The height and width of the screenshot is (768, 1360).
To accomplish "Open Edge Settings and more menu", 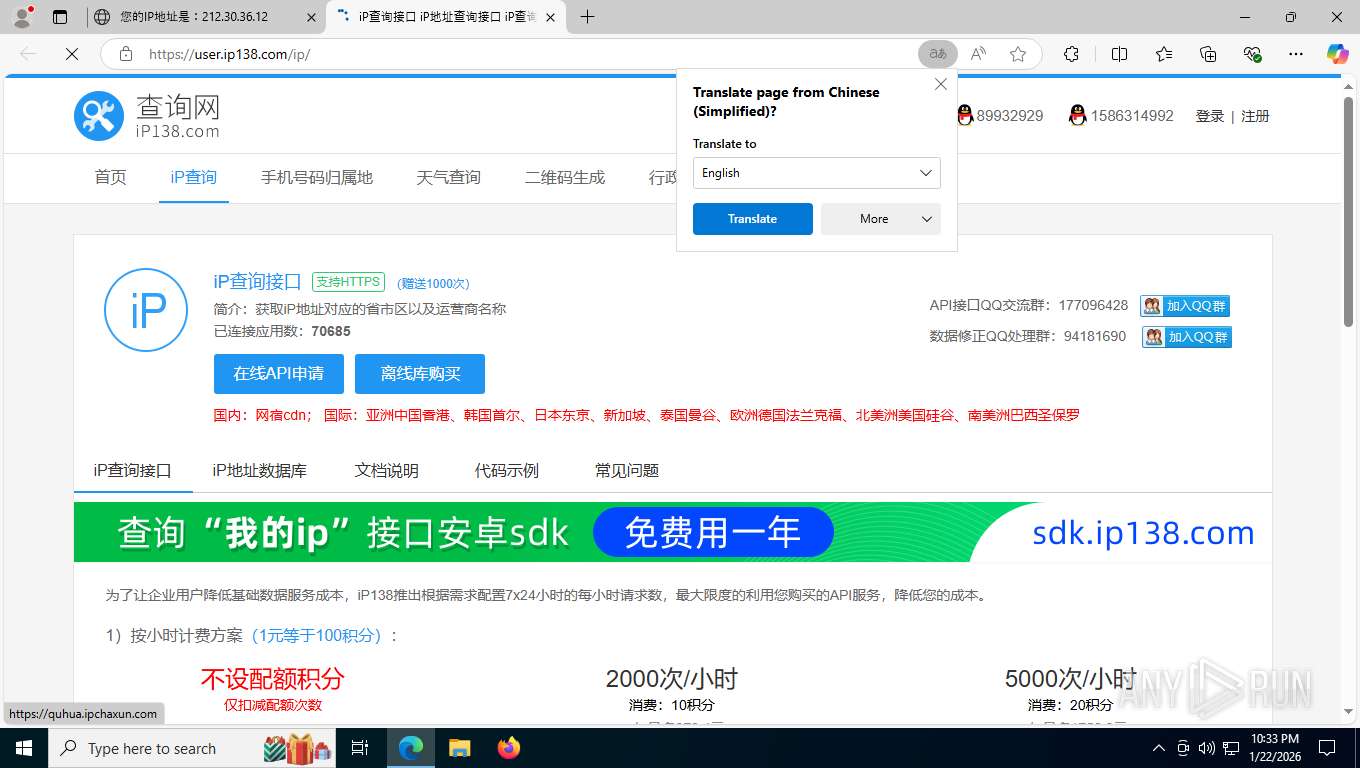I will [x=1296, y=54].
